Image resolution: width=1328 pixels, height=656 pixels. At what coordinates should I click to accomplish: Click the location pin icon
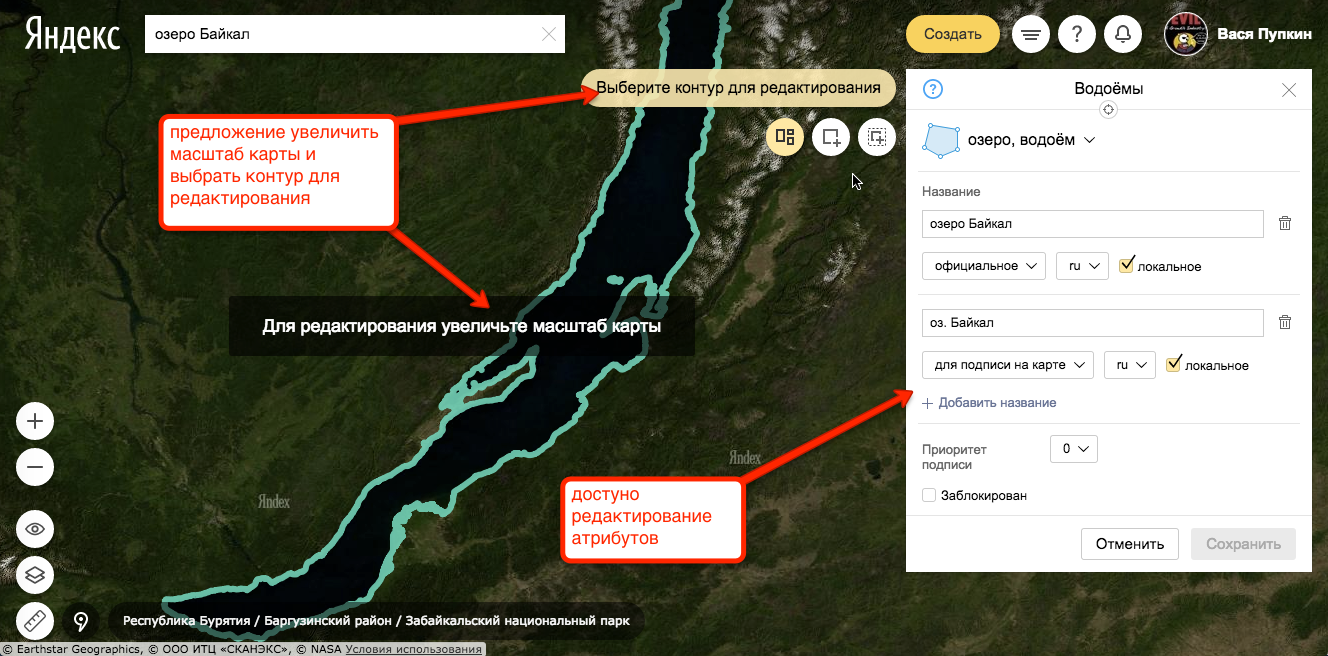82,622
